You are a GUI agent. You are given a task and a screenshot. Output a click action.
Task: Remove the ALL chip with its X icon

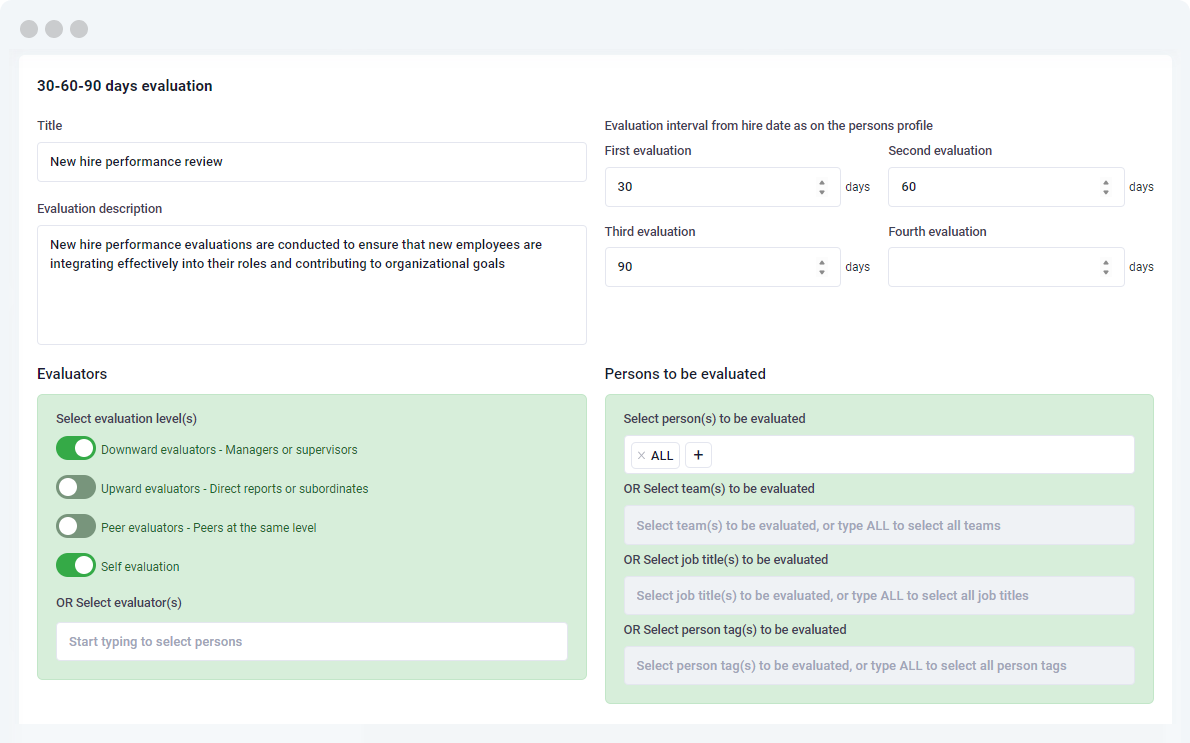[641, 455]
